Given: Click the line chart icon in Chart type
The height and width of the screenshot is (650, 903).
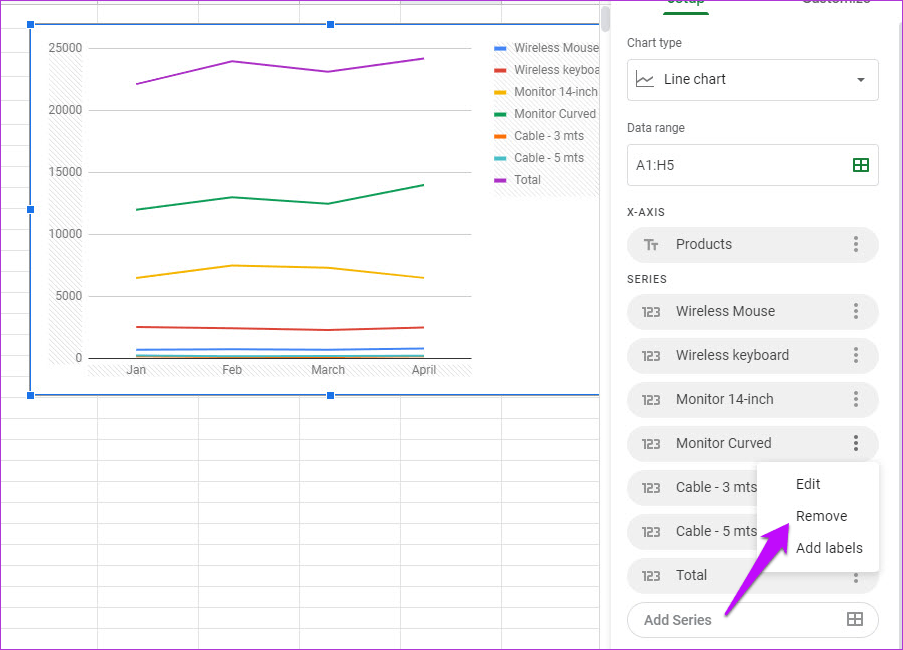Looking at the screenshot, I should click(x=645, y=80).
